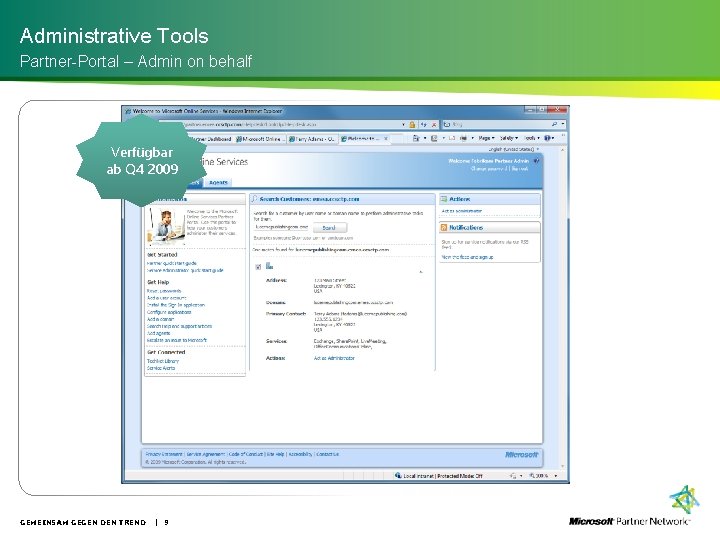The image size is (720, 540).
Task: Click the Print icon in command bar
Action: point(465,138)
